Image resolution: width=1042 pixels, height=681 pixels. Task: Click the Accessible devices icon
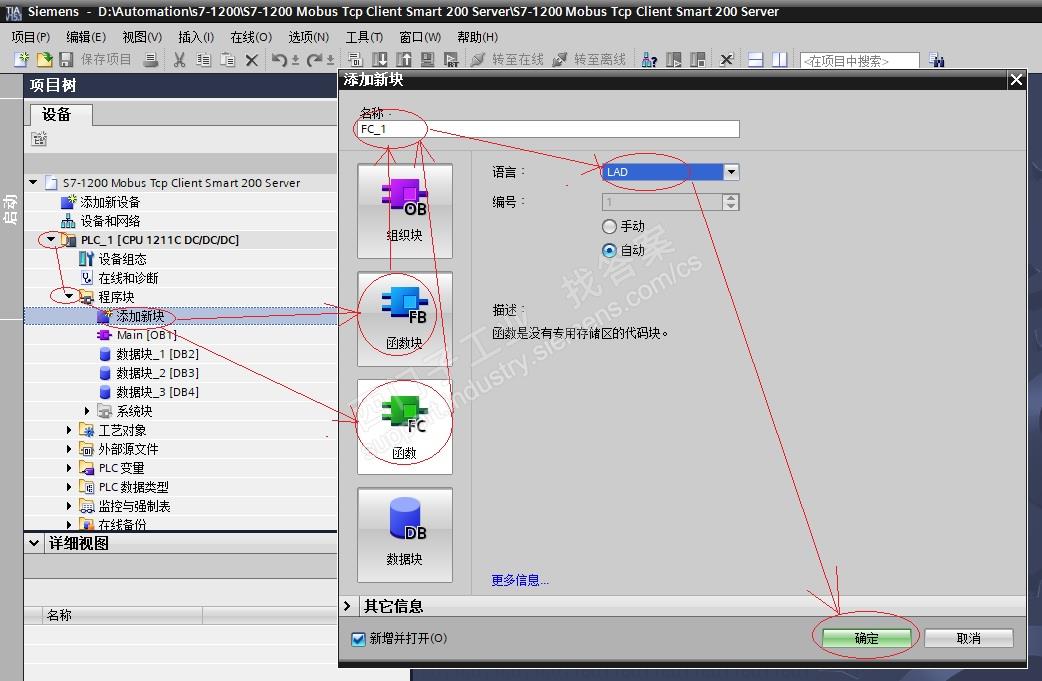(649, 60)
